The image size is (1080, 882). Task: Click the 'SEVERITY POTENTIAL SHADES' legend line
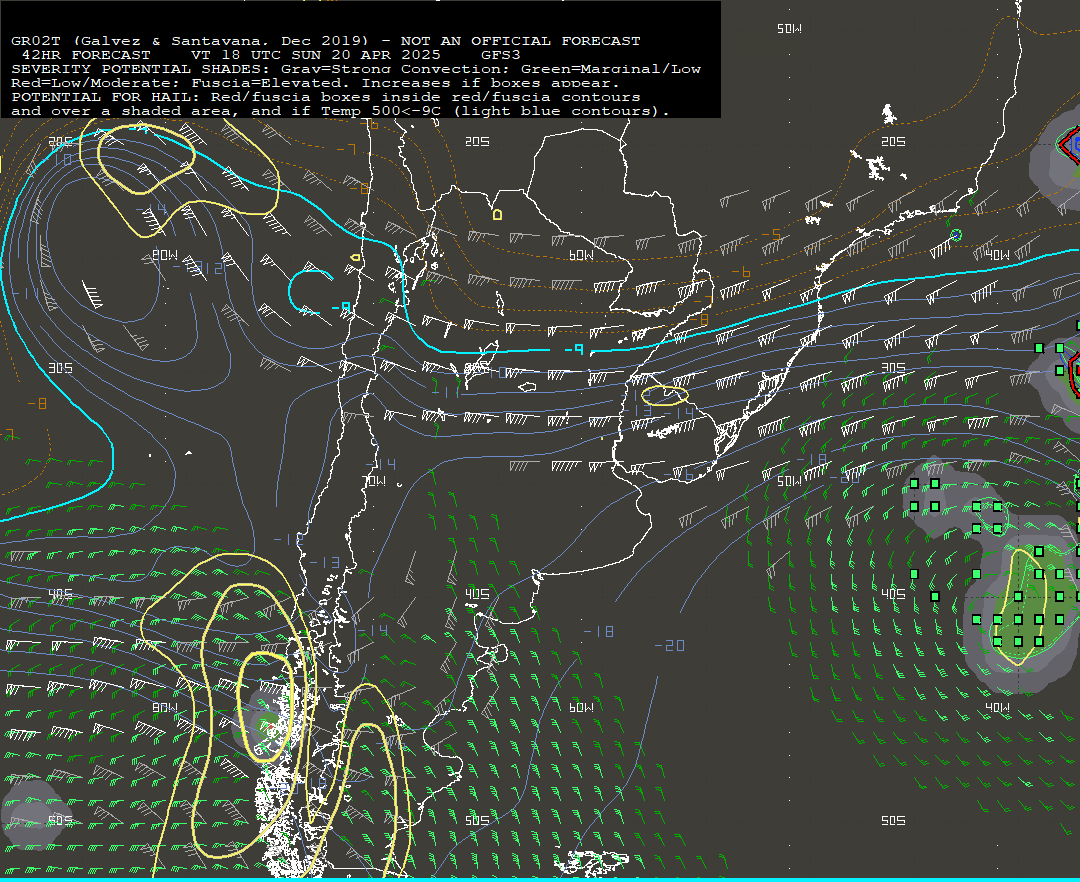(356, 69)
